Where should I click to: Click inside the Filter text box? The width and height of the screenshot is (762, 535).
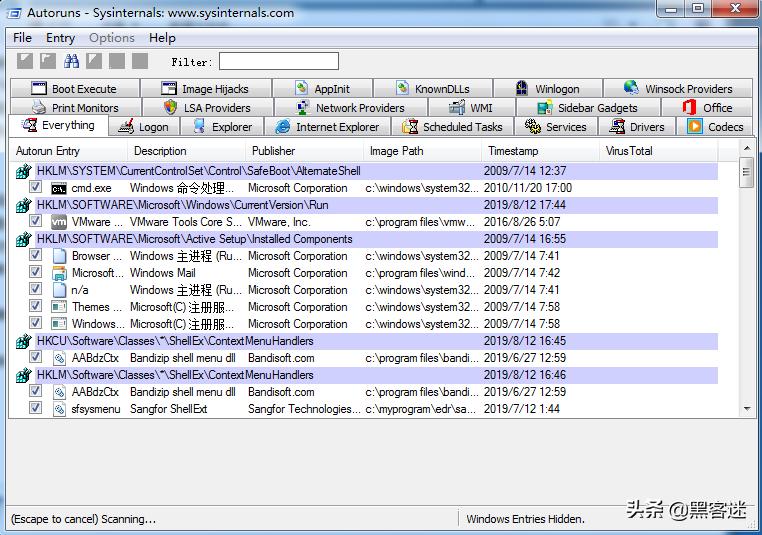pyautogui.click(x=279, y=62)
